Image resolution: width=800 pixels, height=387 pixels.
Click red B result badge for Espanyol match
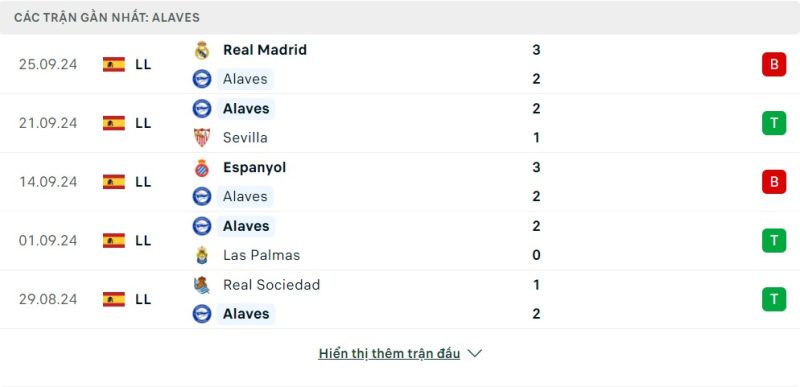[x=774, y=182]
